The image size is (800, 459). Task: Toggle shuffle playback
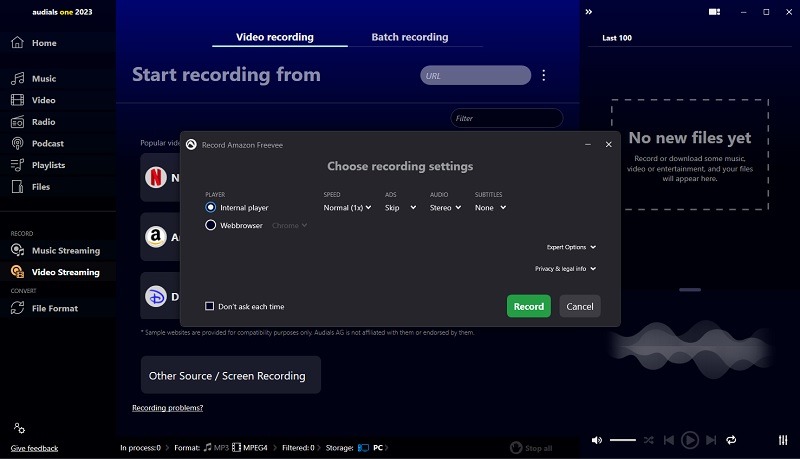click(648, 440)
